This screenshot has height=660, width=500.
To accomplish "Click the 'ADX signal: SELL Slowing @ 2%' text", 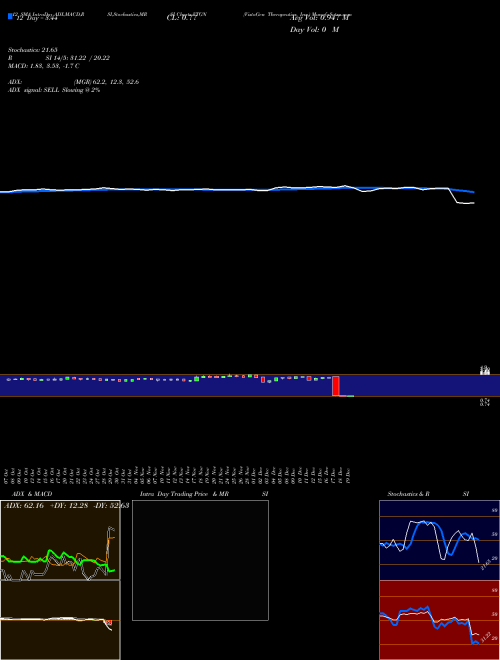I will pos(54,90).
